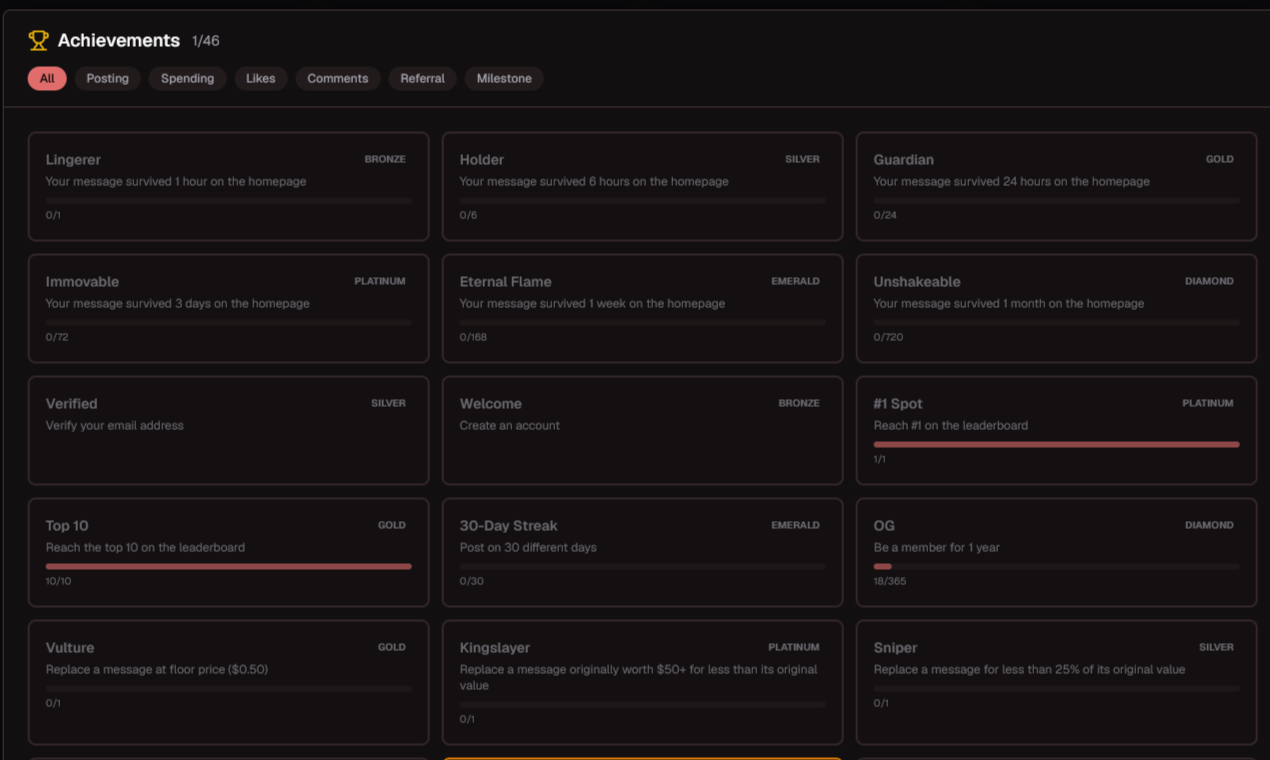
Task: Select the OG achievement card
Action: coord(1056,552)
